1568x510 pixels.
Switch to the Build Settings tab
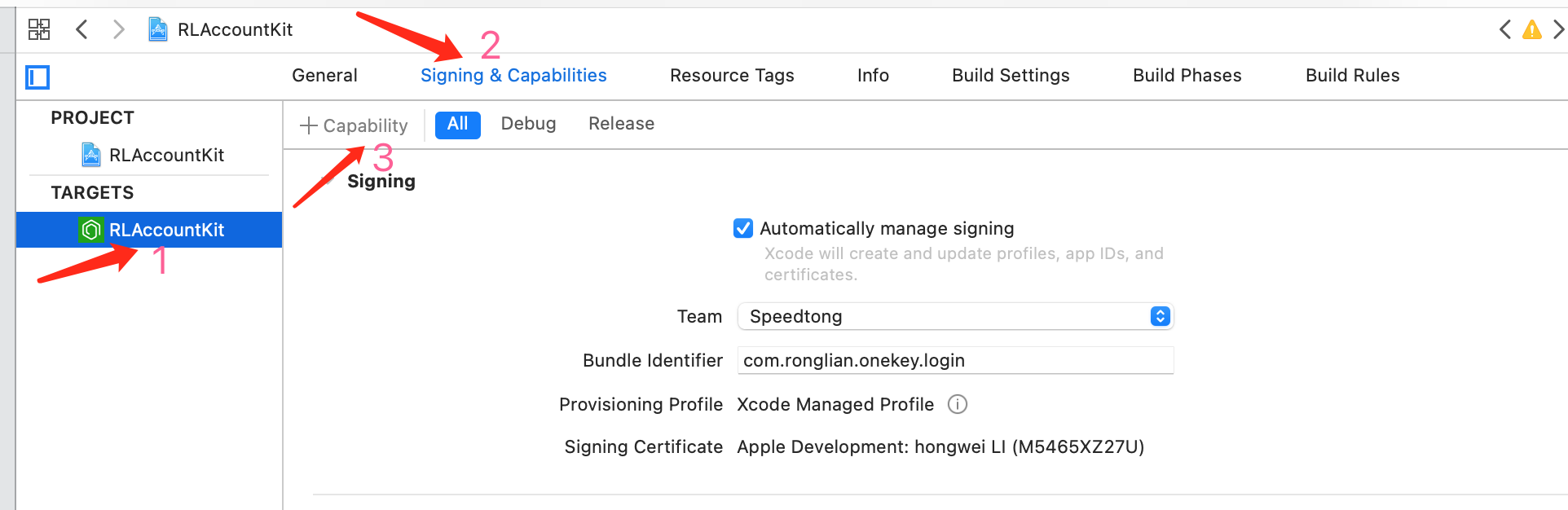coord(1011,76)
